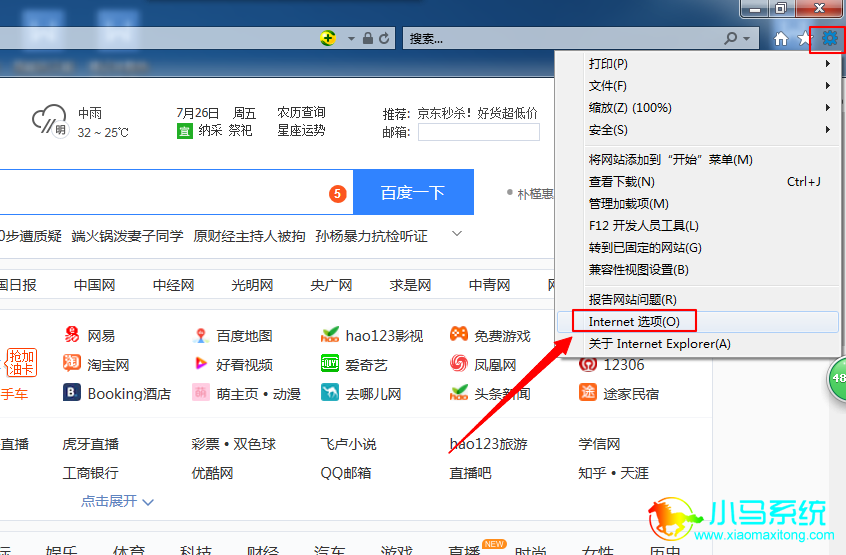Click the rain weather icon

pyautogui.click(x=49, y=120)
